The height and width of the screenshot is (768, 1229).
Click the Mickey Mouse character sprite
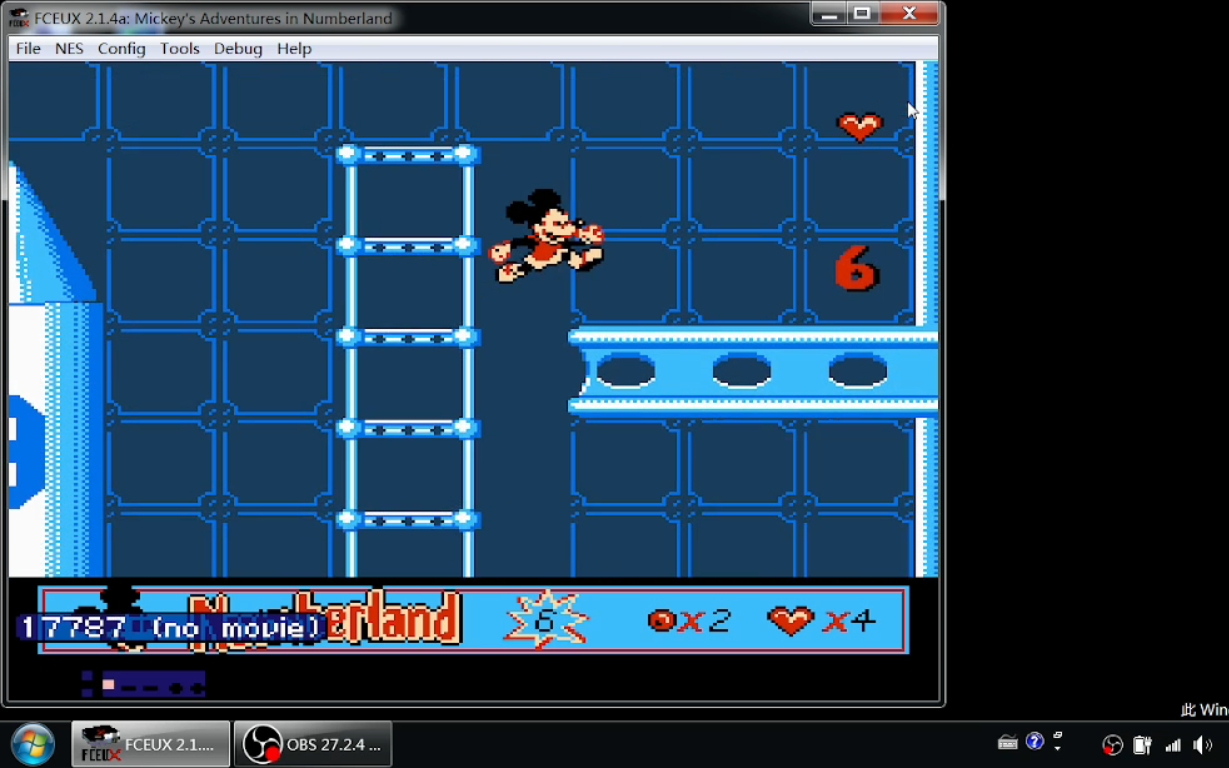[x=546, y=236]
